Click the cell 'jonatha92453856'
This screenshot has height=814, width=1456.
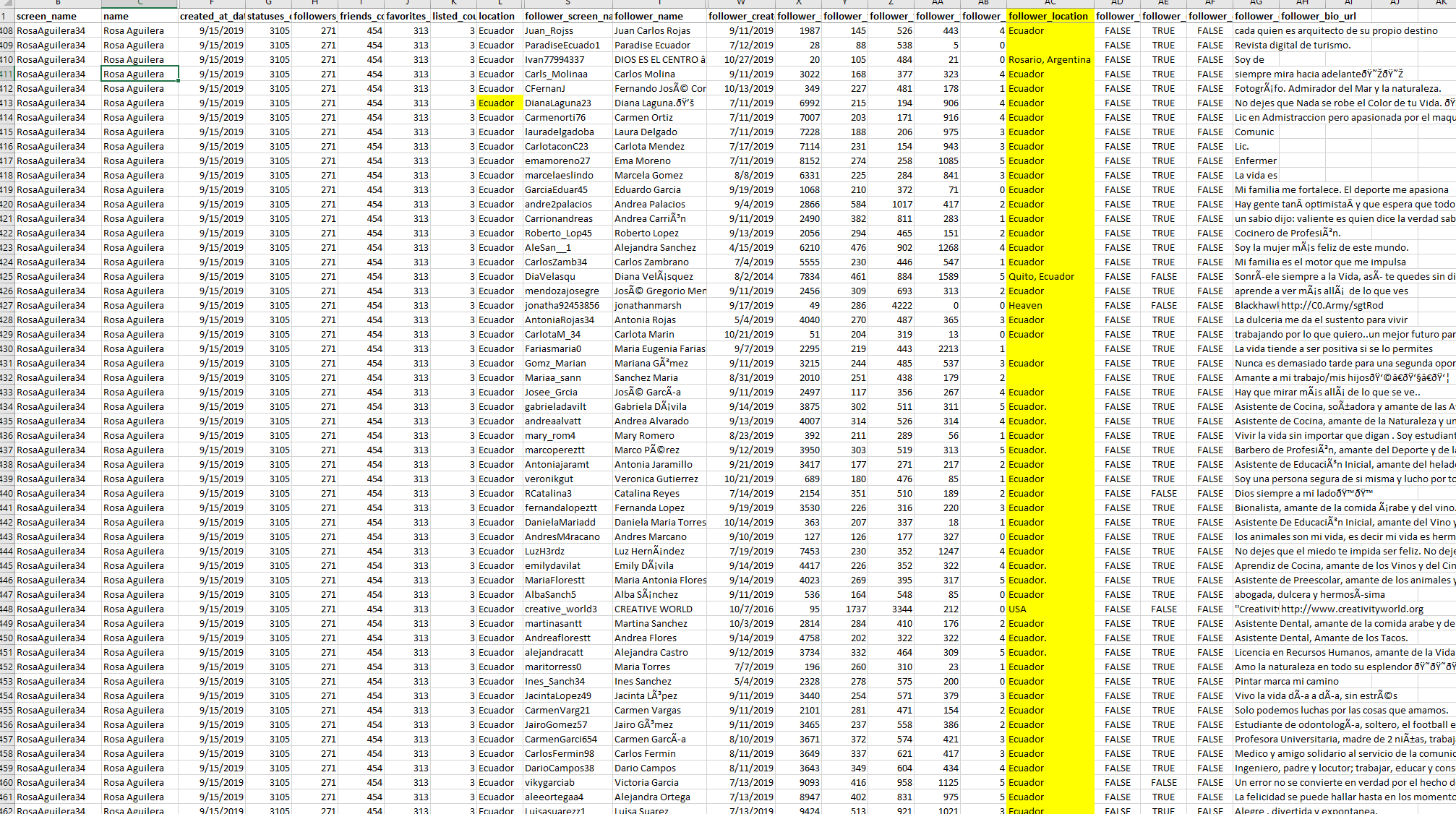click(x=568, y=305)
